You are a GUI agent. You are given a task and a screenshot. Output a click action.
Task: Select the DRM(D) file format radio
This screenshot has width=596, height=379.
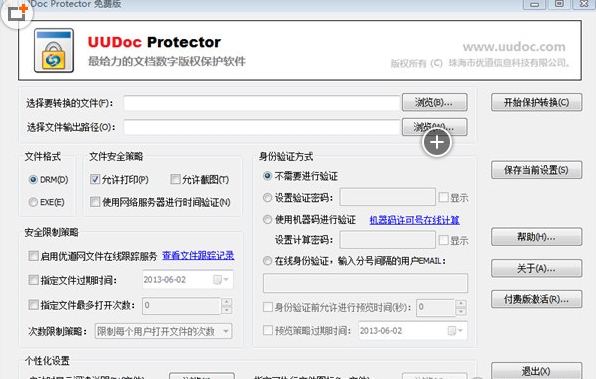point(33,179)
